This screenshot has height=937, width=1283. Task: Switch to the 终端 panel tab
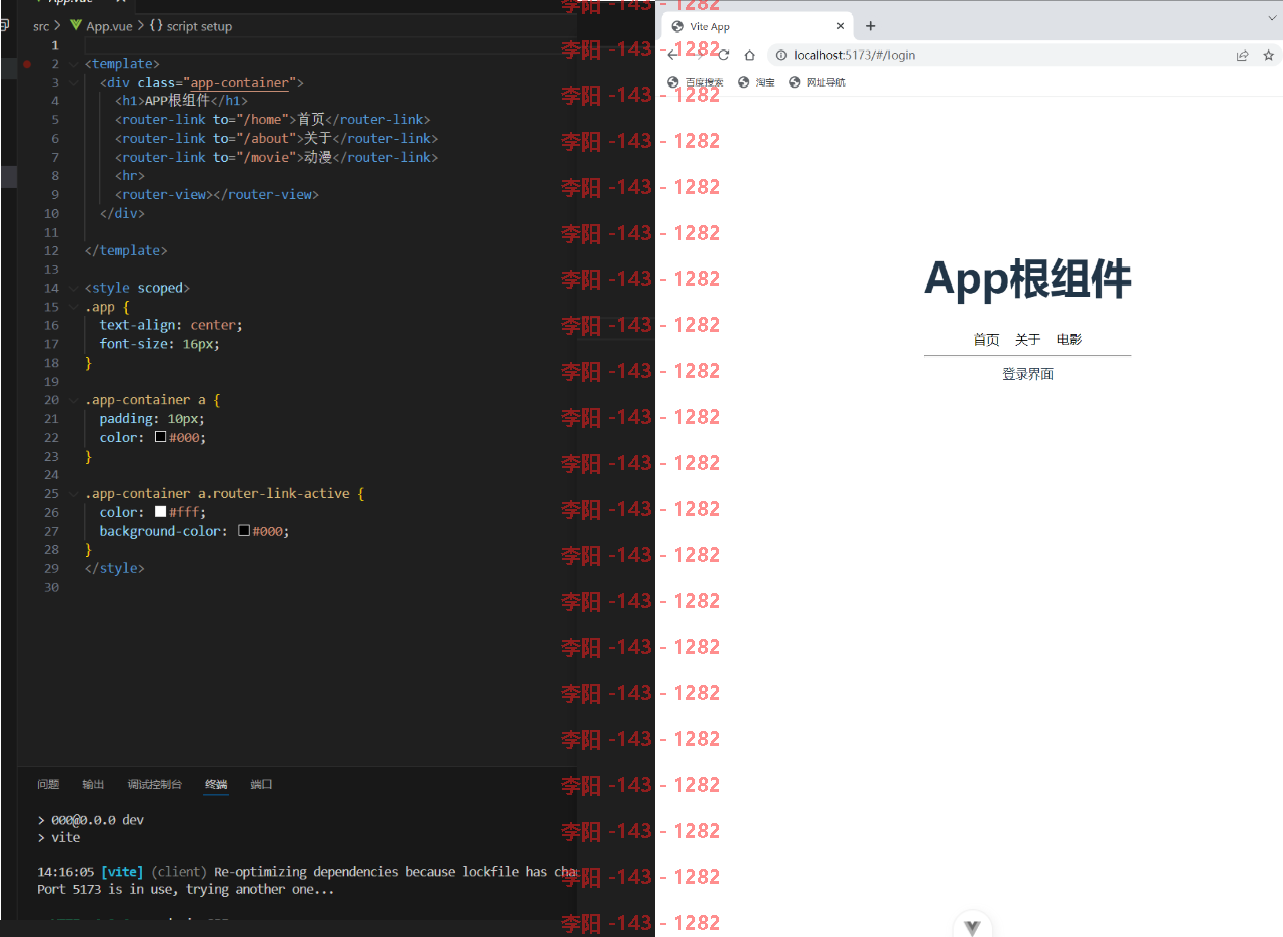(217, 785)
